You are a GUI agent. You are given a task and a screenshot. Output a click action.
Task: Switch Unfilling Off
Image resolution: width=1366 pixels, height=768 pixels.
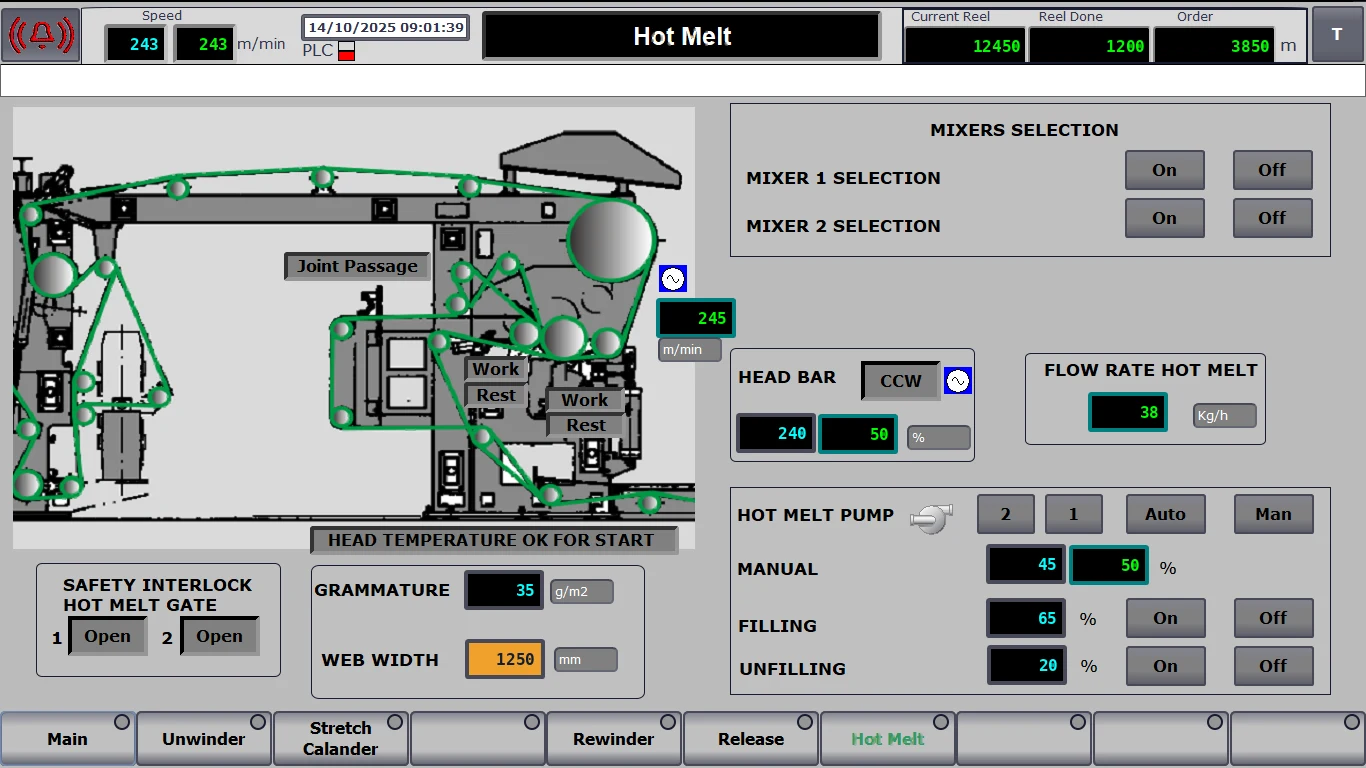1274,666
